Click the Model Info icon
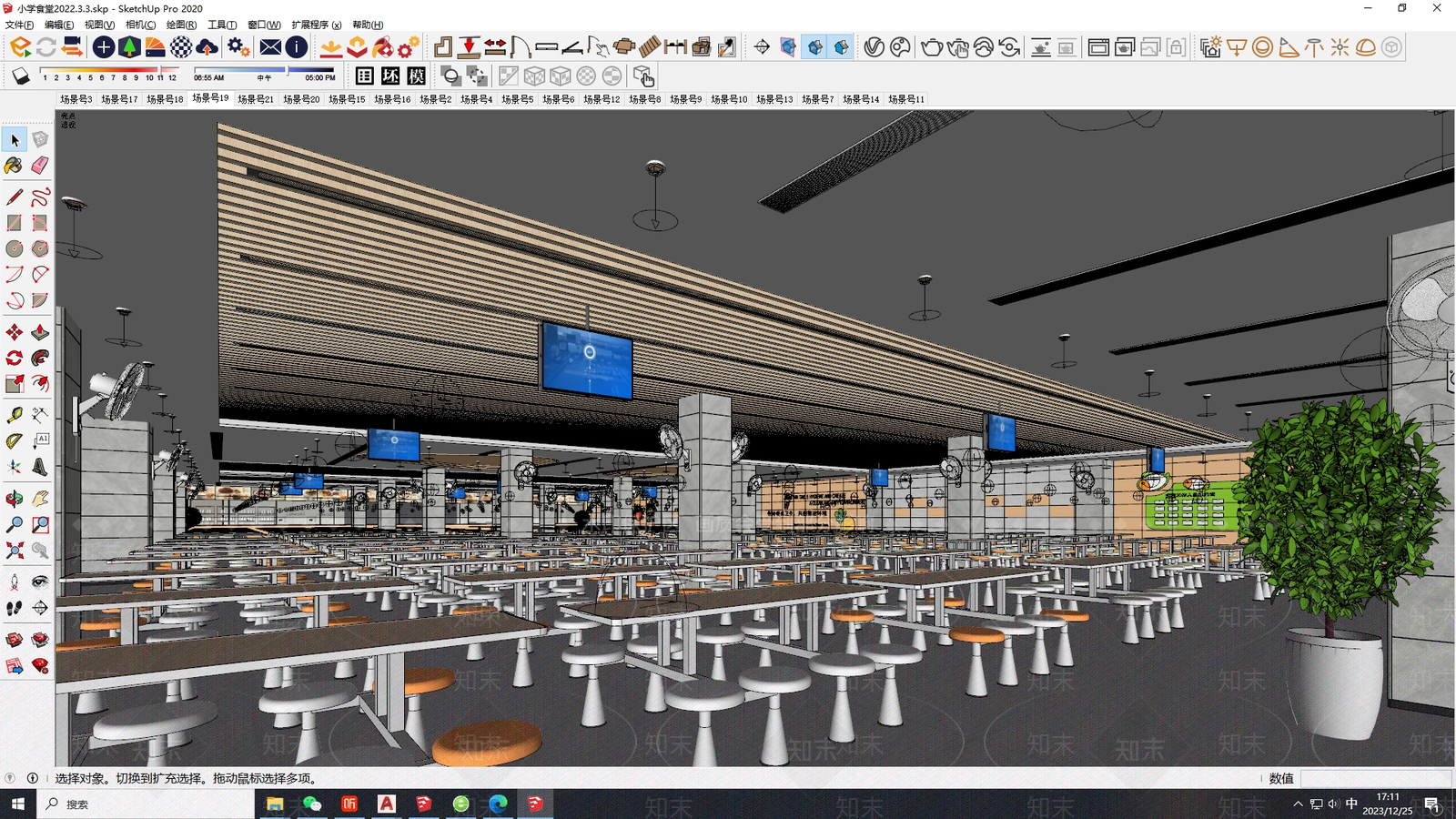Image resolution: width=1456 pixels, height=819 pixels. tap(297, 46)
